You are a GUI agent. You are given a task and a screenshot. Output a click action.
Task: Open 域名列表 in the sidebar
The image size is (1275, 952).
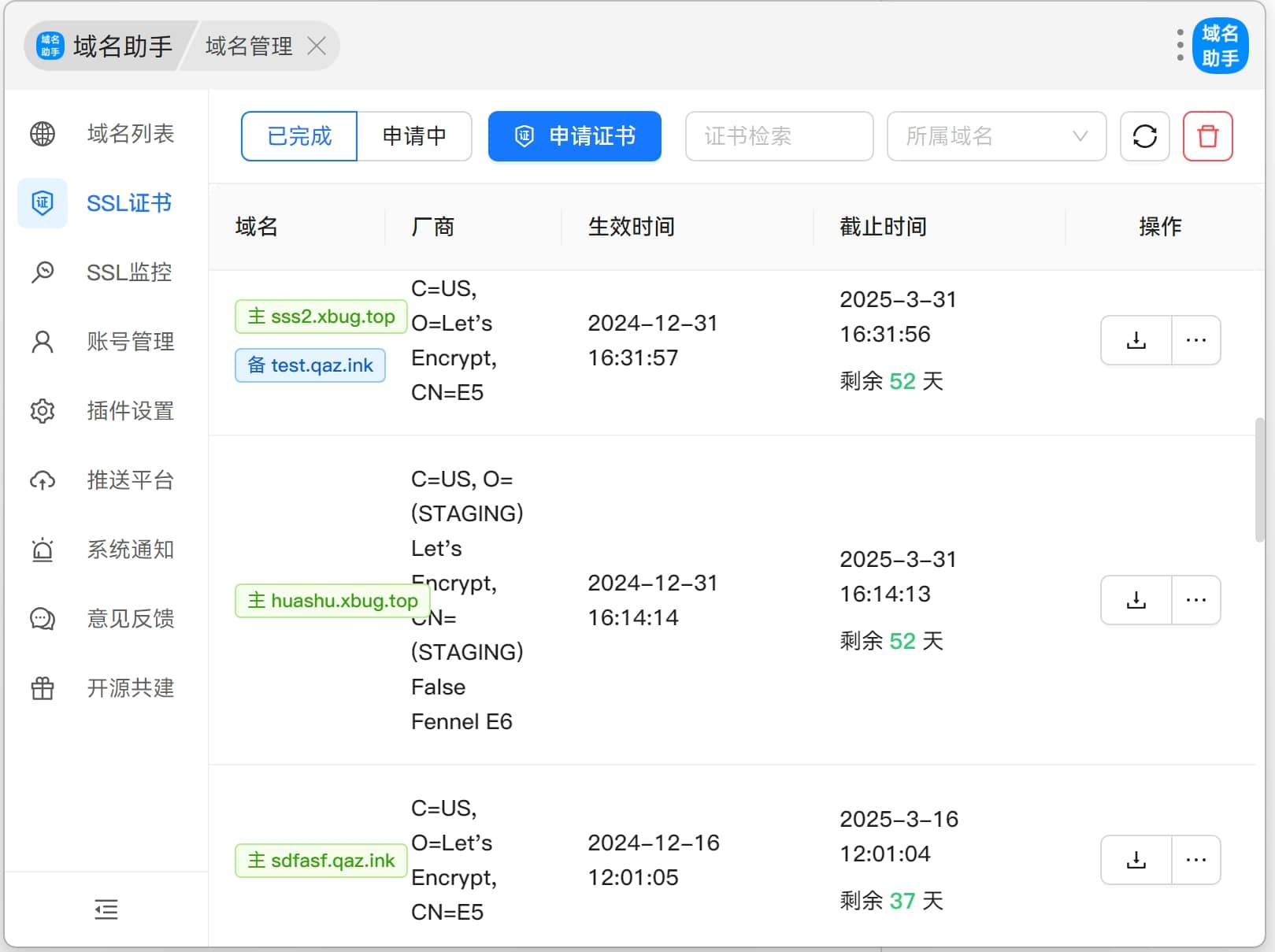click(x=130, y=134)
